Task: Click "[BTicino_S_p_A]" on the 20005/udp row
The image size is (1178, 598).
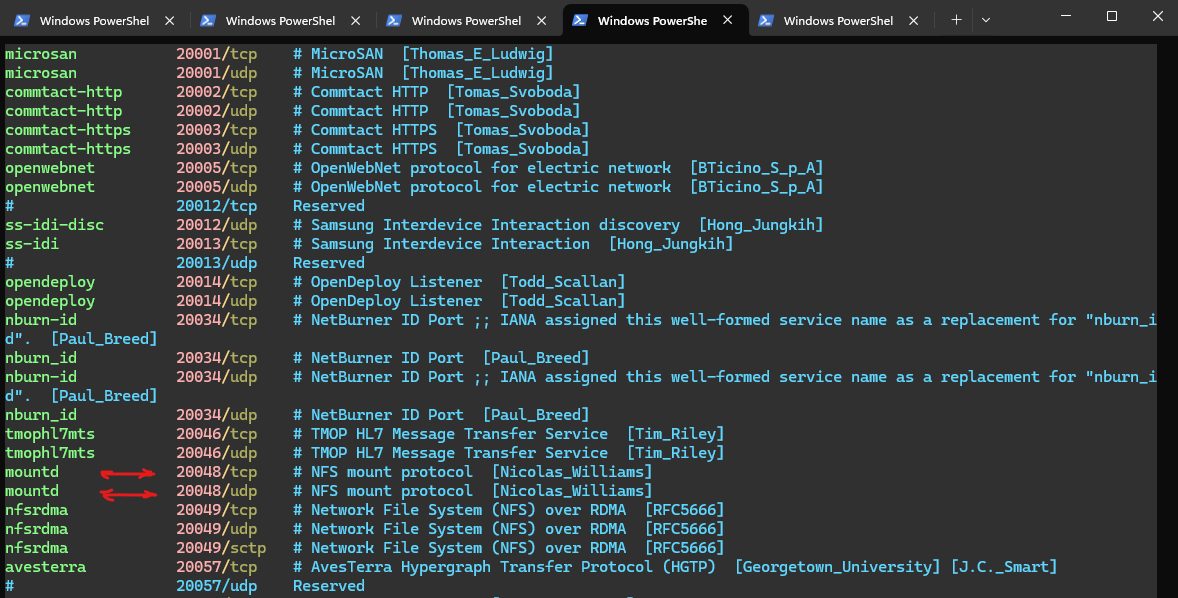Action: tap(757, 187)
